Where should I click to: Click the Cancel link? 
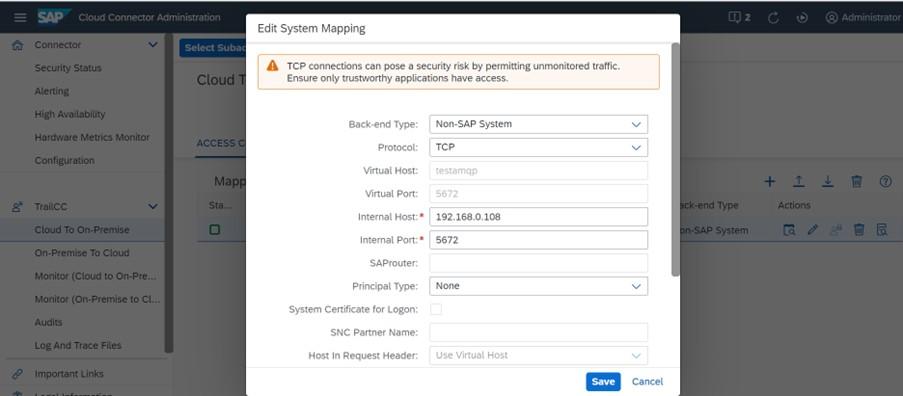647,382
